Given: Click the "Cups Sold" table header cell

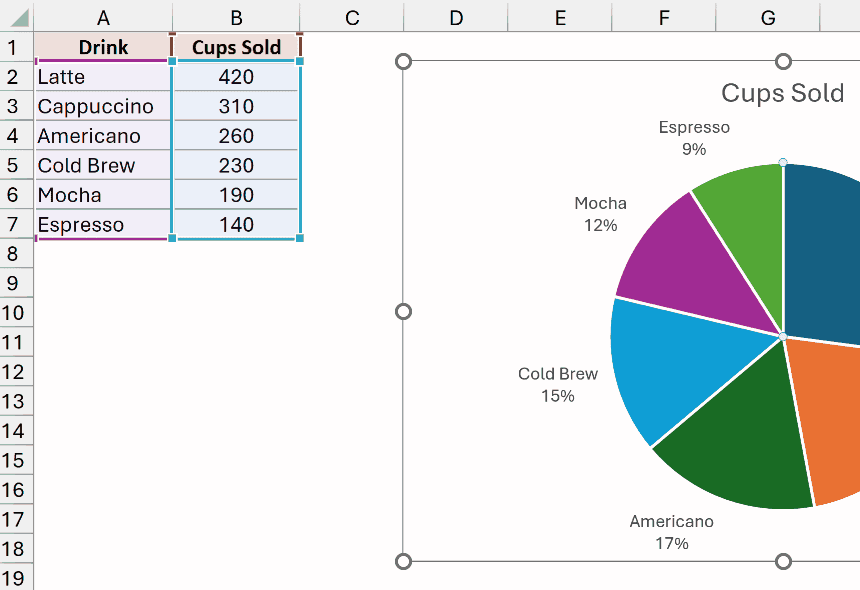Looking at the screenshot, I should [x=236, y=47].
